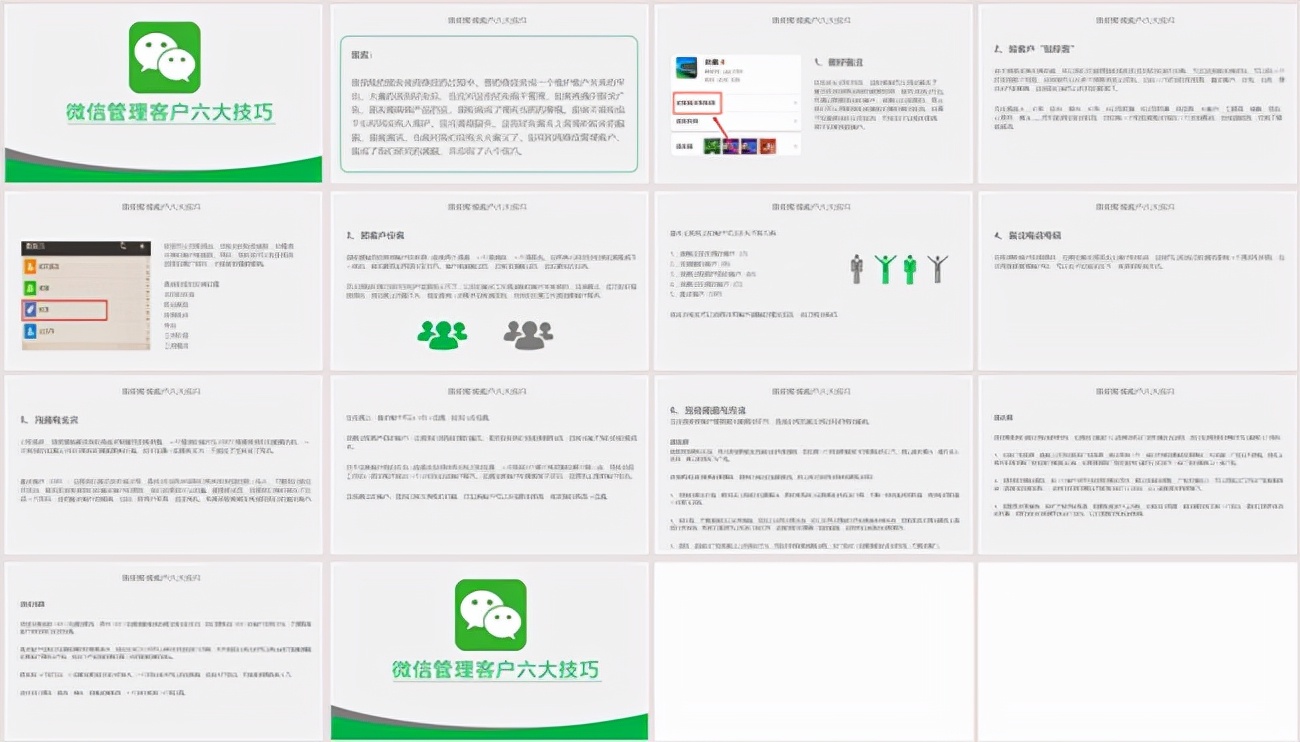Open the slide with heading number 6
1300x742 pixels.
pos(813,465)
